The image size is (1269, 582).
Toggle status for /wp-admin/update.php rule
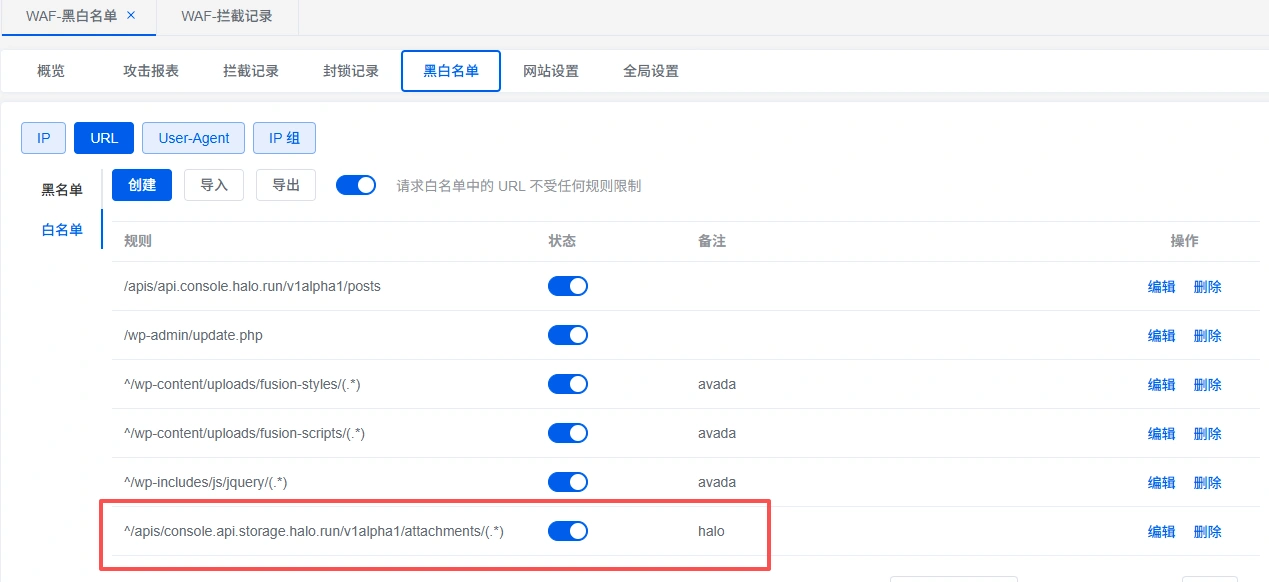(568, 335)
